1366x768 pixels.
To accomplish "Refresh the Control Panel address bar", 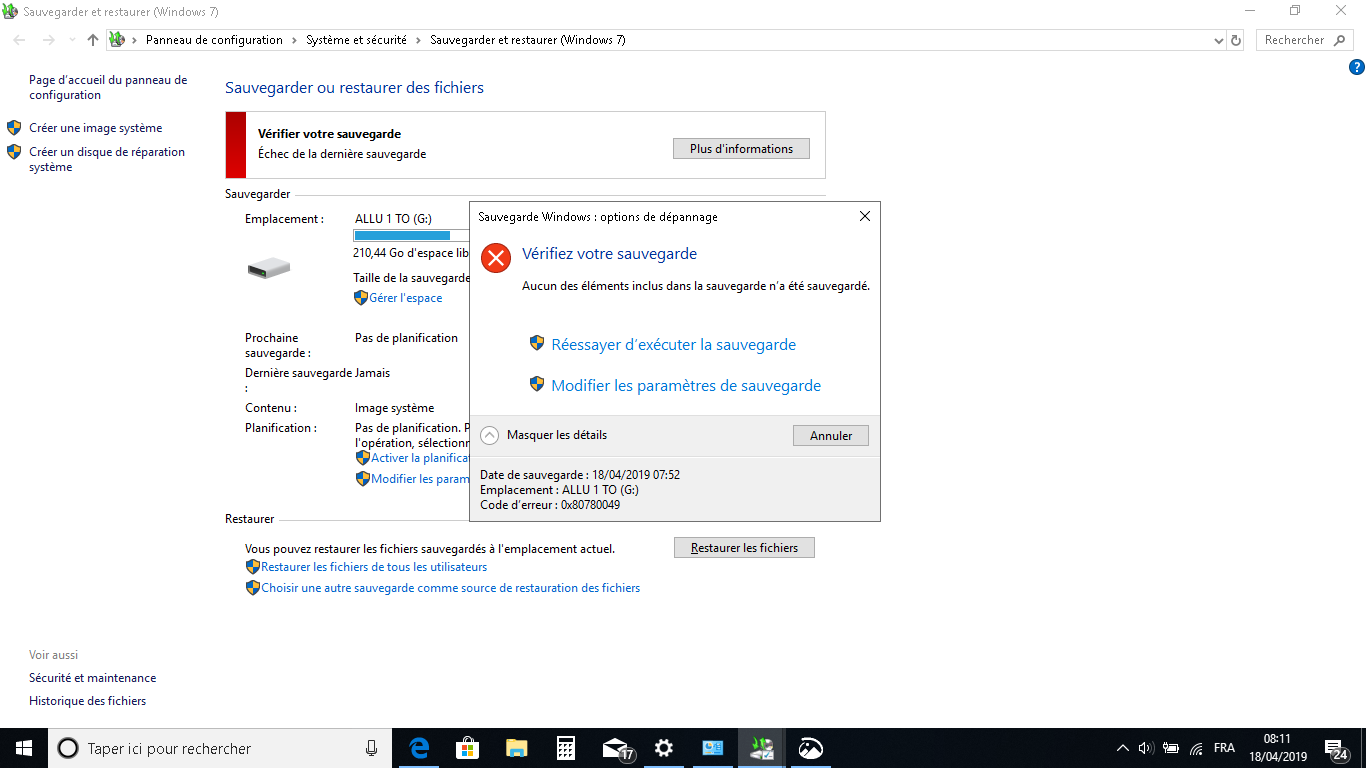I will tap(1236, 40).
